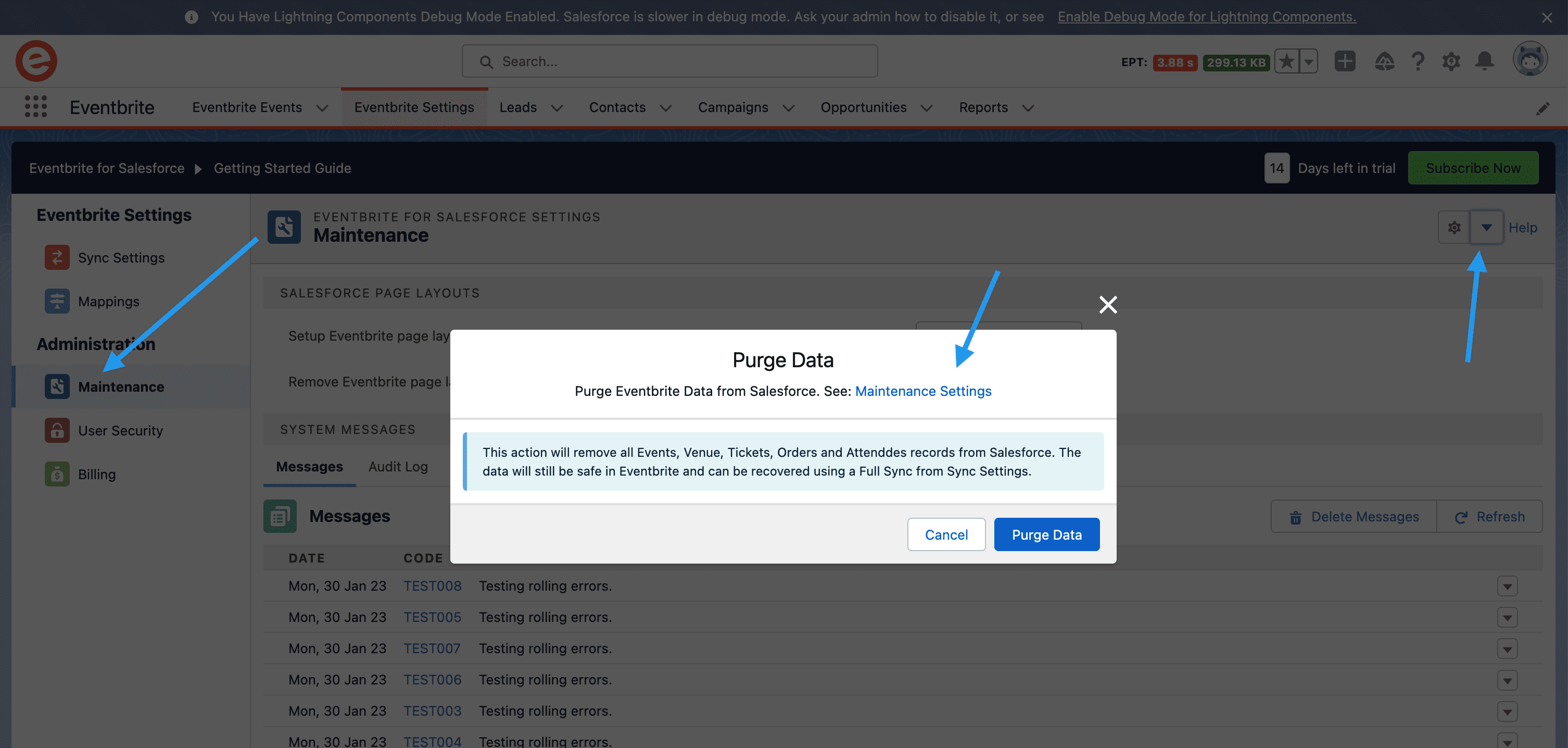Open the Eventbrite Events tab

point(247,107)
